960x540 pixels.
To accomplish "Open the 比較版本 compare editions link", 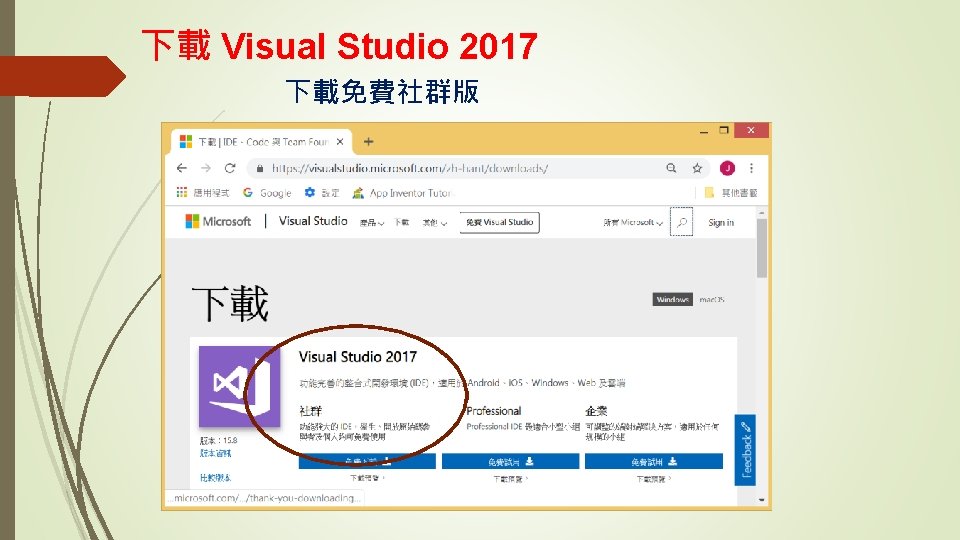I will point(216,478).
